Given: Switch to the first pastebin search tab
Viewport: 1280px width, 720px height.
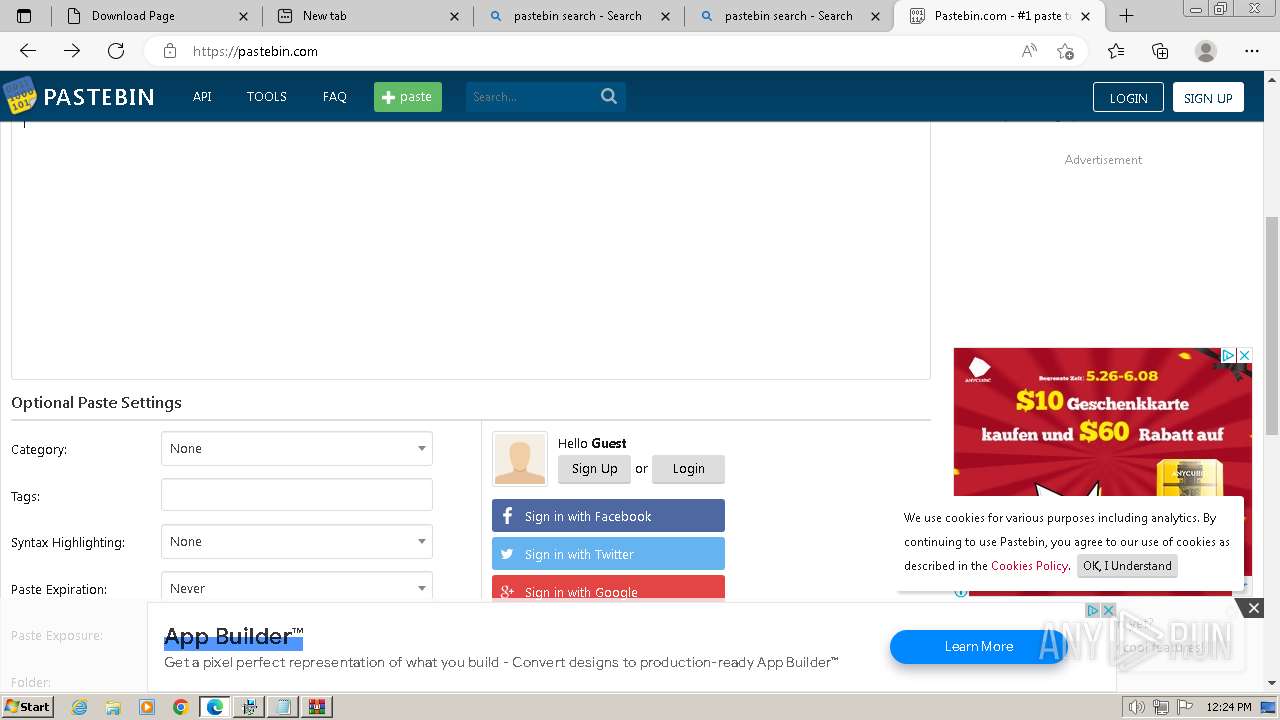Looking at the screenshot, I should (x=578, y=16).
